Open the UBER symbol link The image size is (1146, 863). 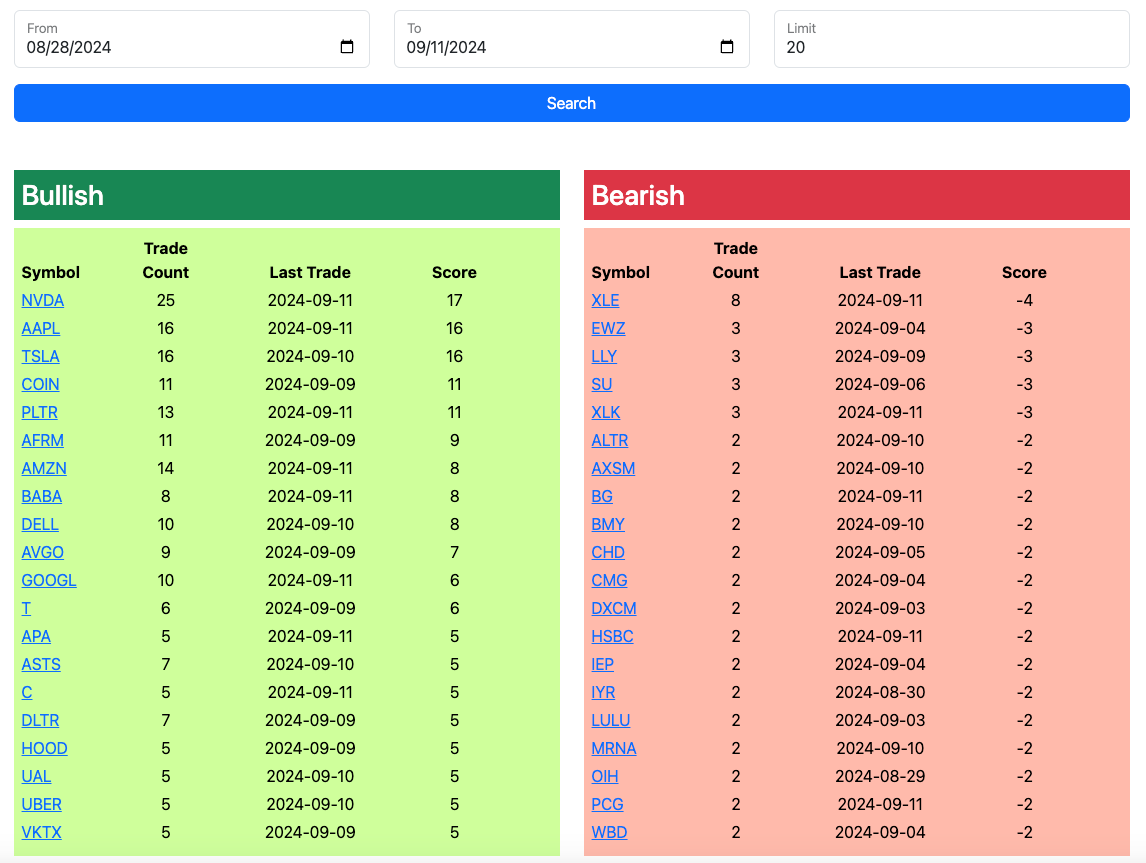(x=42, y=805)
